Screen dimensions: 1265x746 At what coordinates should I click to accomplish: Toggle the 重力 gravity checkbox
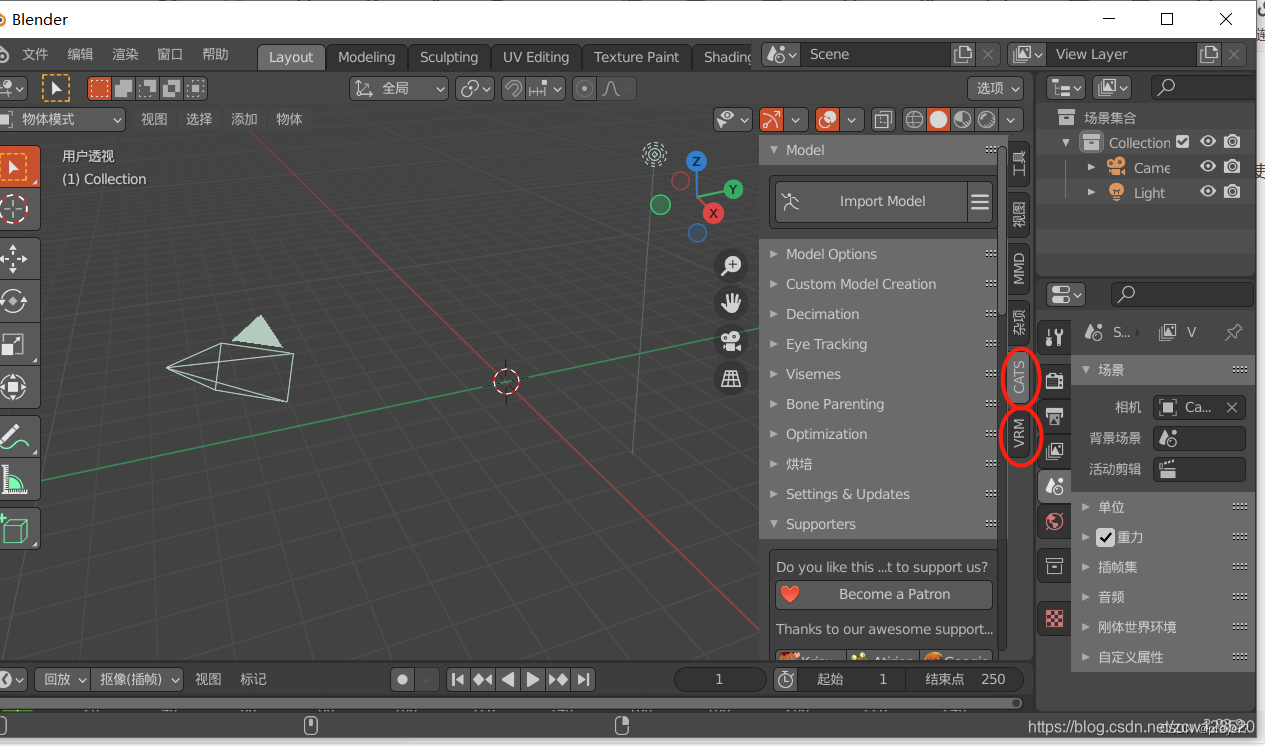pos(1105,537)
